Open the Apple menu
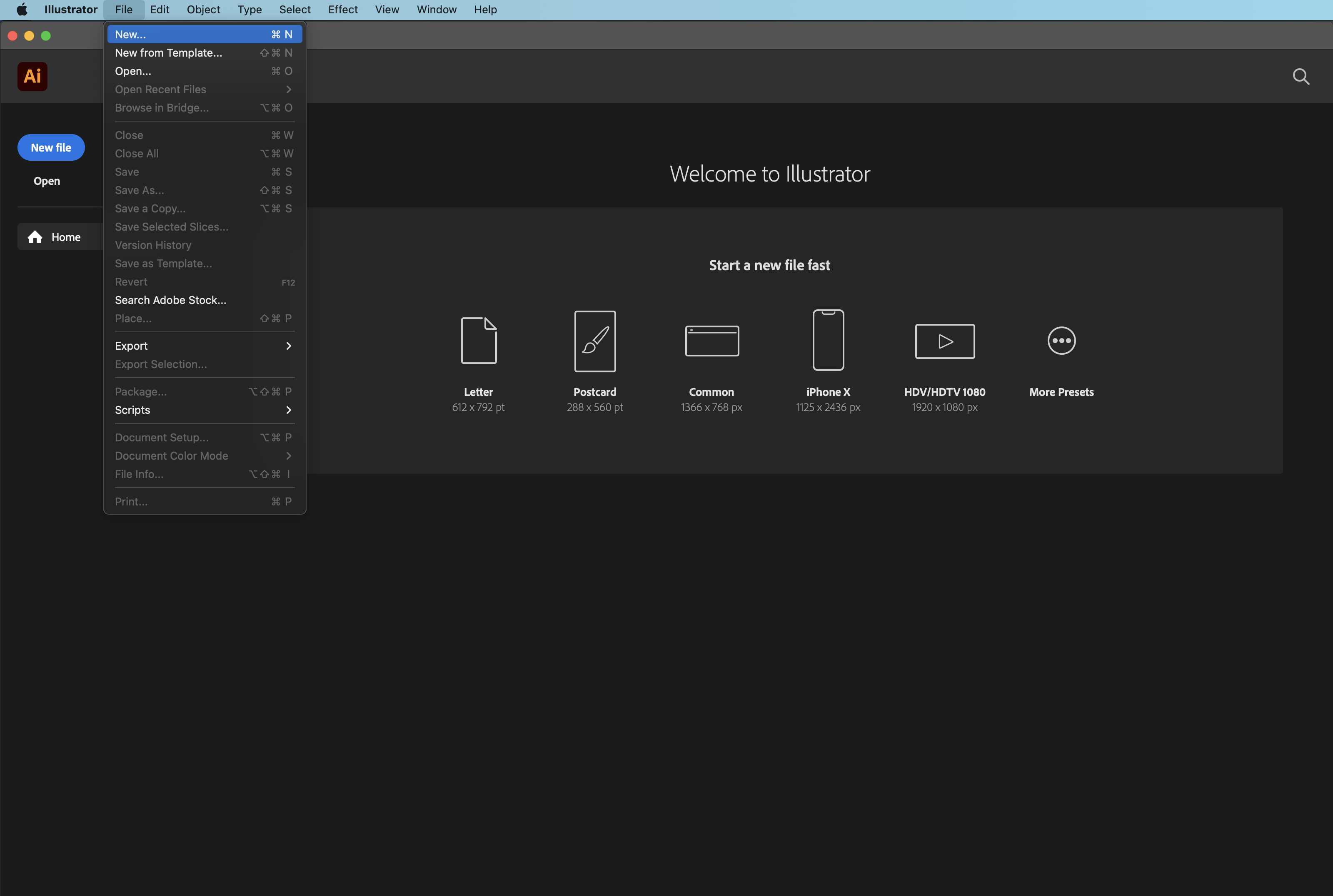The image size is (1333, 896). 22,10
